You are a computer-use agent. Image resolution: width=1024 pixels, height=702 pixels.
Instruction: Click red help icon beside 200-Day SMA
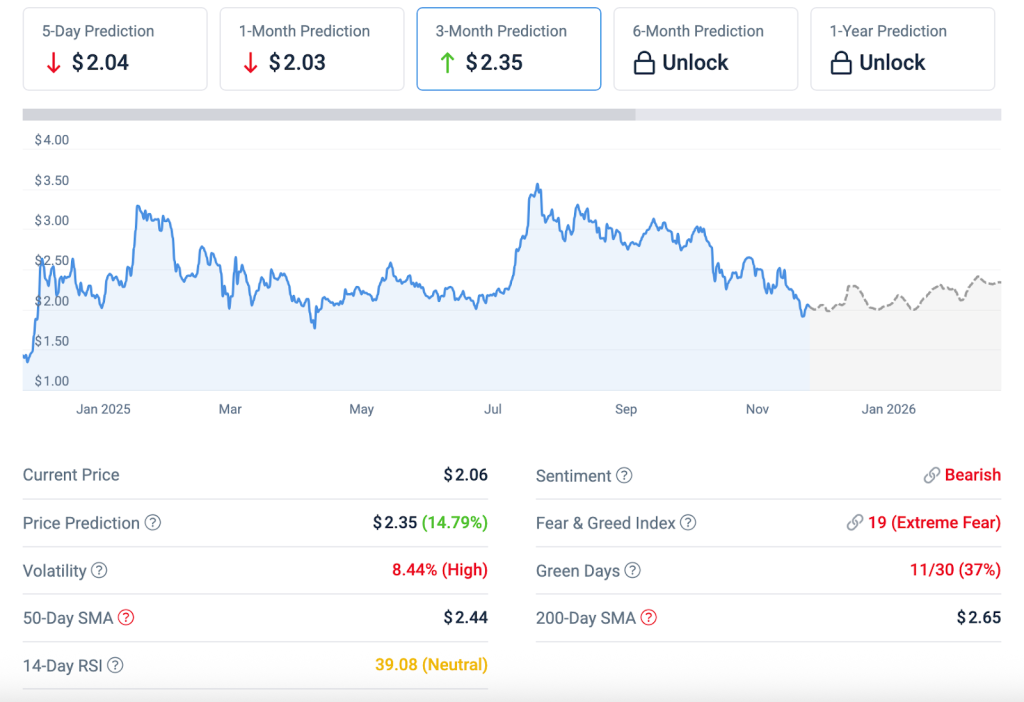tap(649, 618)
